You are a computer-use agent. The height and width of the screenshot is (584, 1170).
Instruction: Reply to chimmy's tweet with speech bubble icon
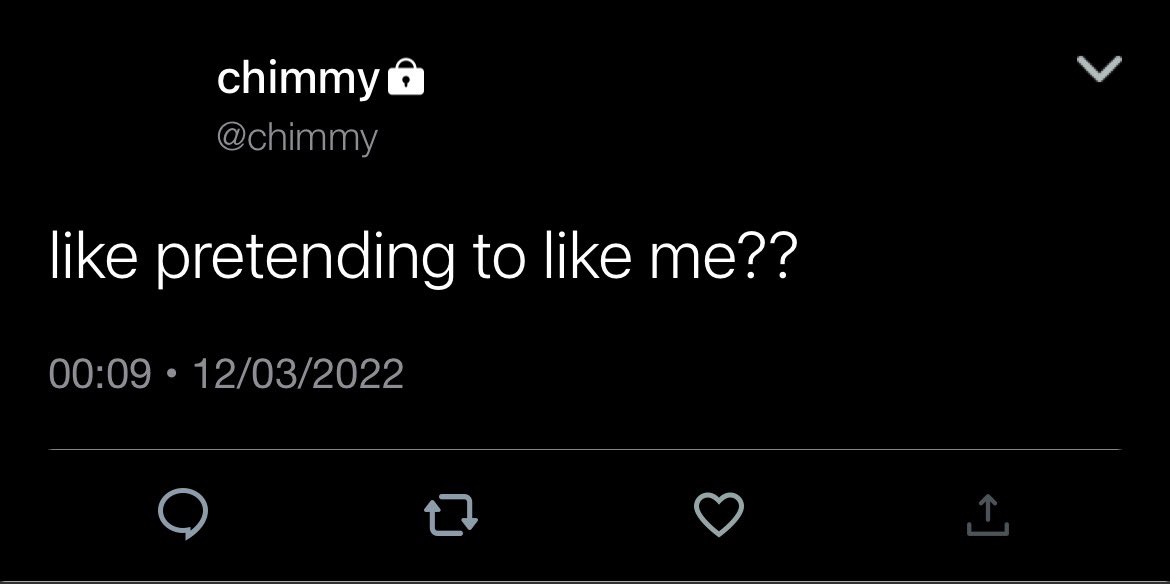[183, 514]
